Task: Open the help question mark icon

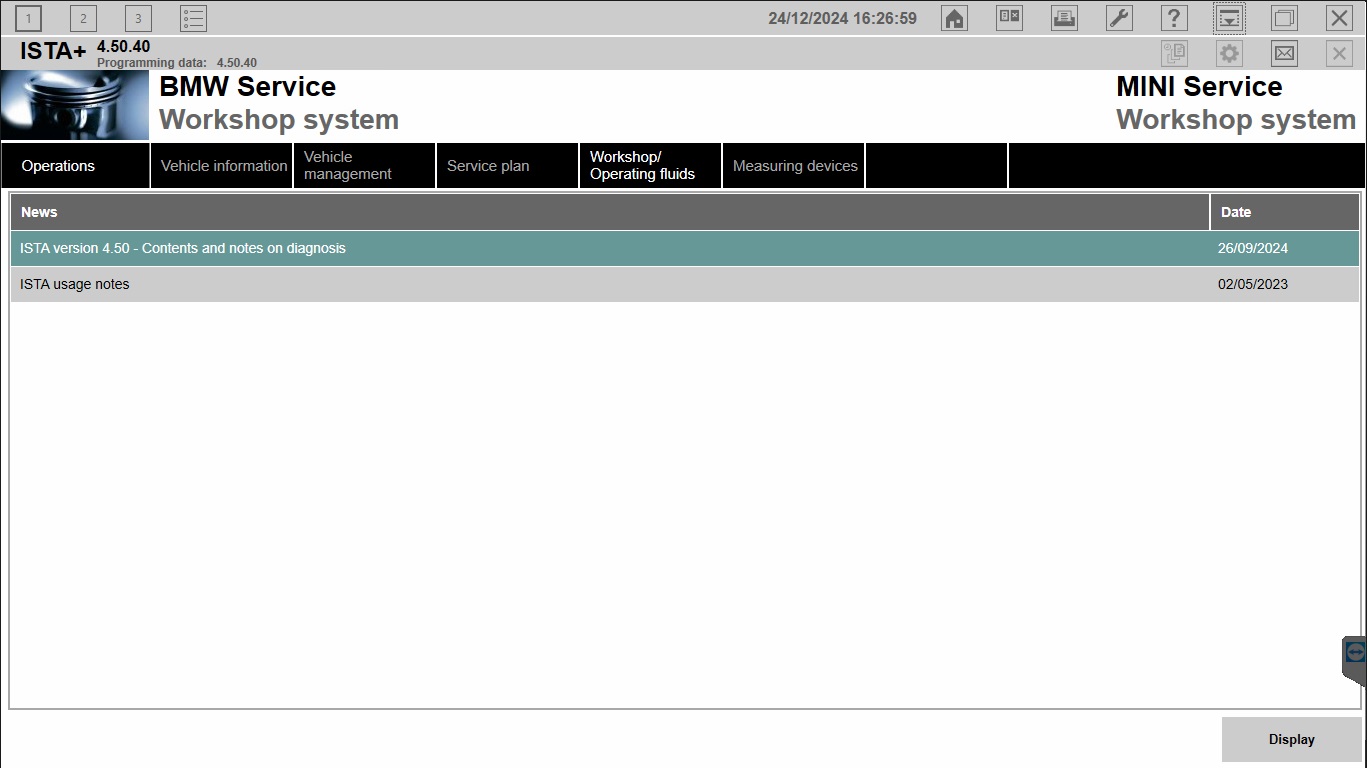Action: pyautogui.click(x=1174, y=17)
